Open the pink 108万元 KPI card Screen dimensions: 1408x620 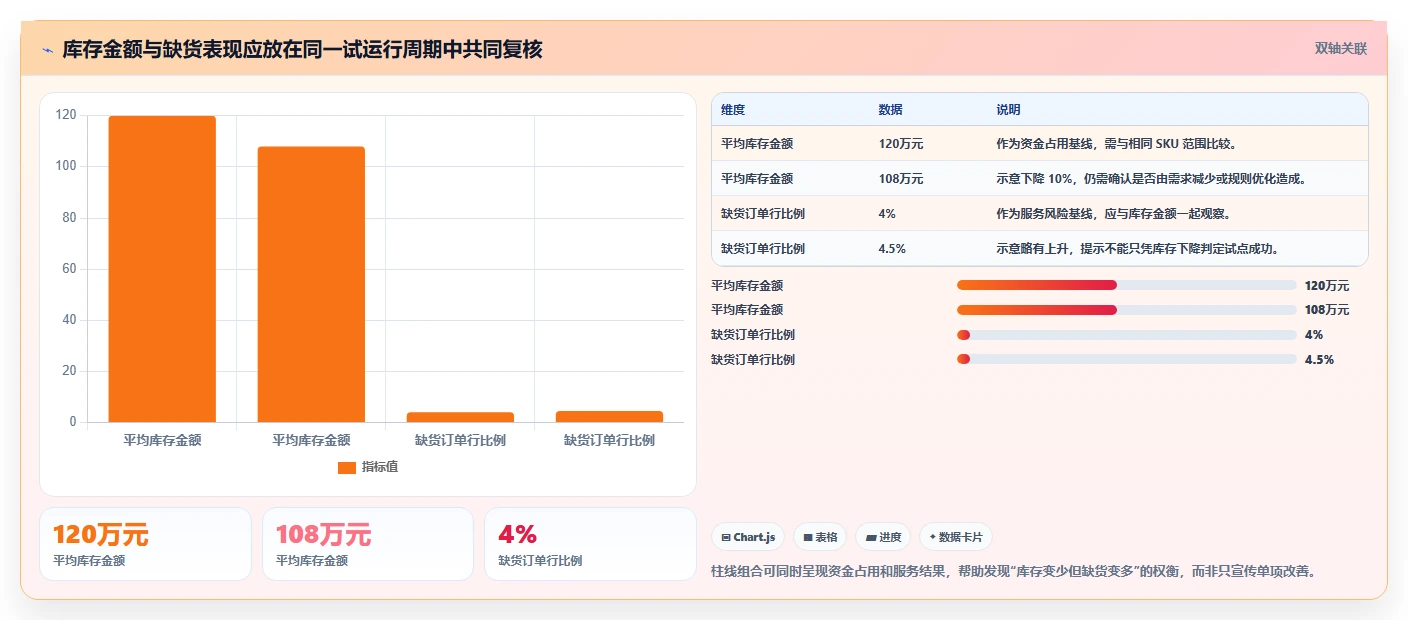(x=368, y=544)
